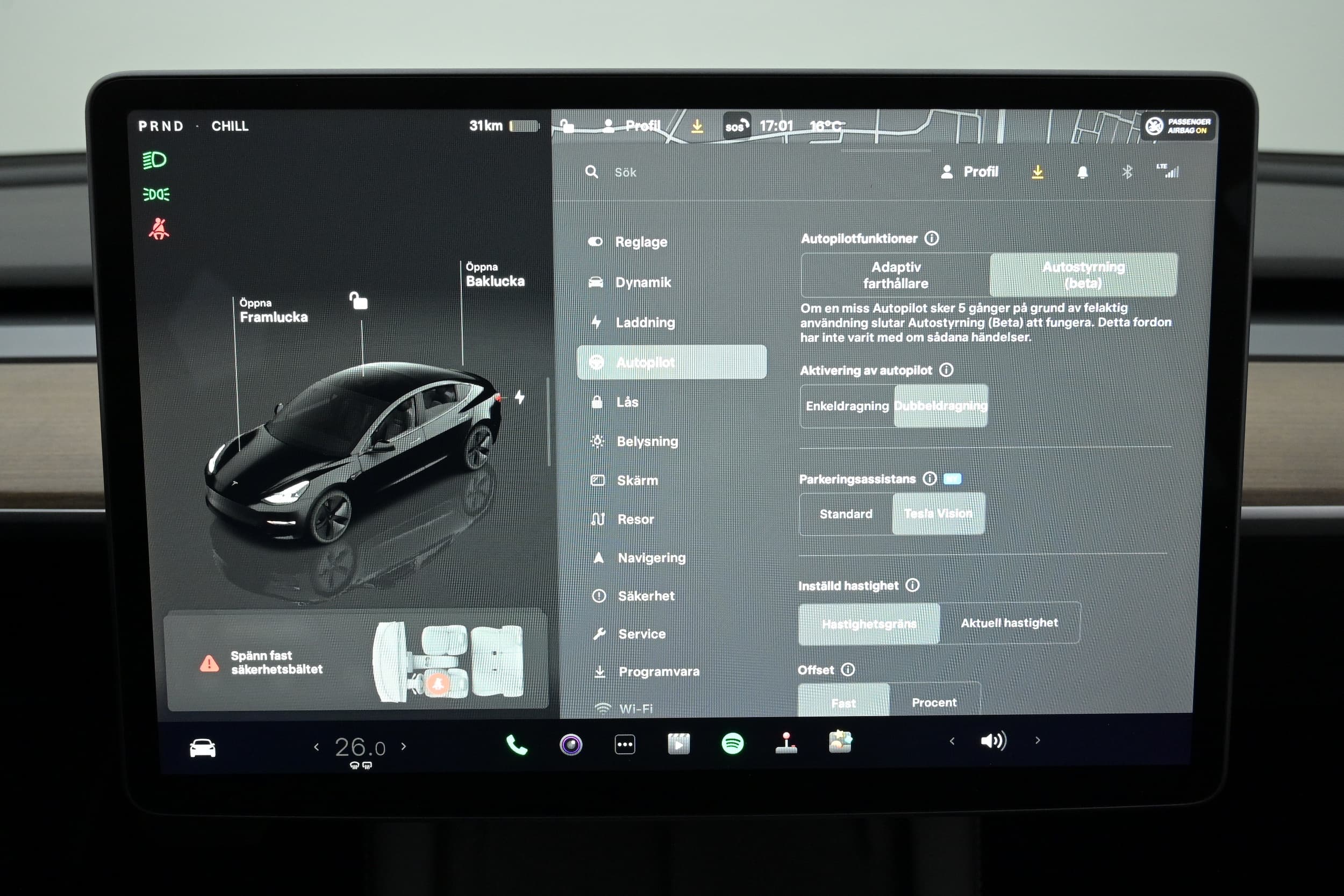The image size is (1344, 896).
Task: Open Bluetooth settings icon
Action: (x=1126, y=172)
